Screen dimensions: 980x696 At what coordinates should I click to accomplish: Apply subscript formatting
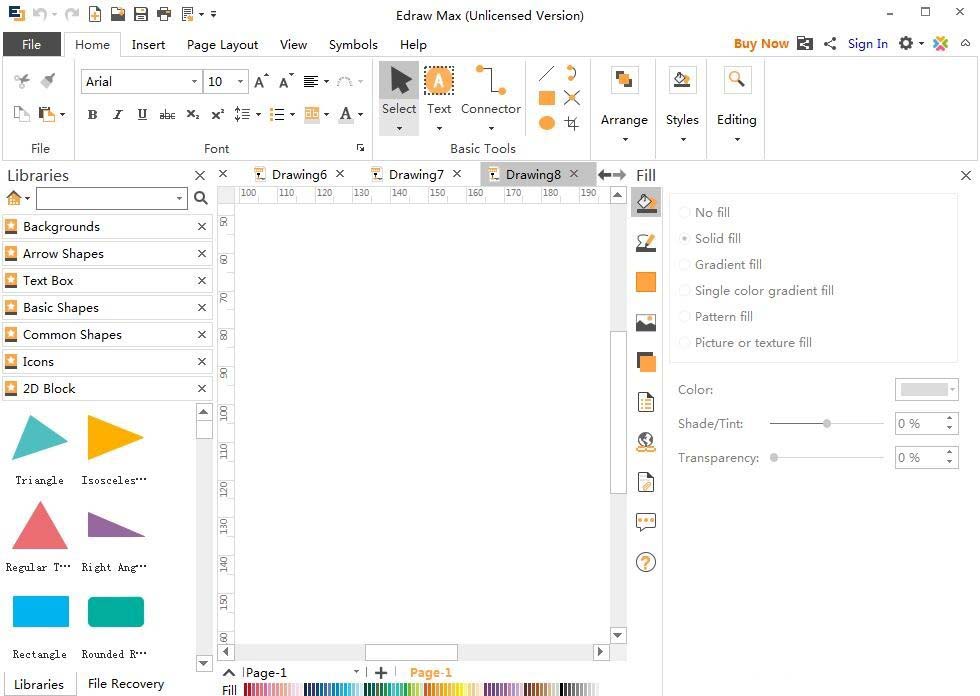(192, 114)
